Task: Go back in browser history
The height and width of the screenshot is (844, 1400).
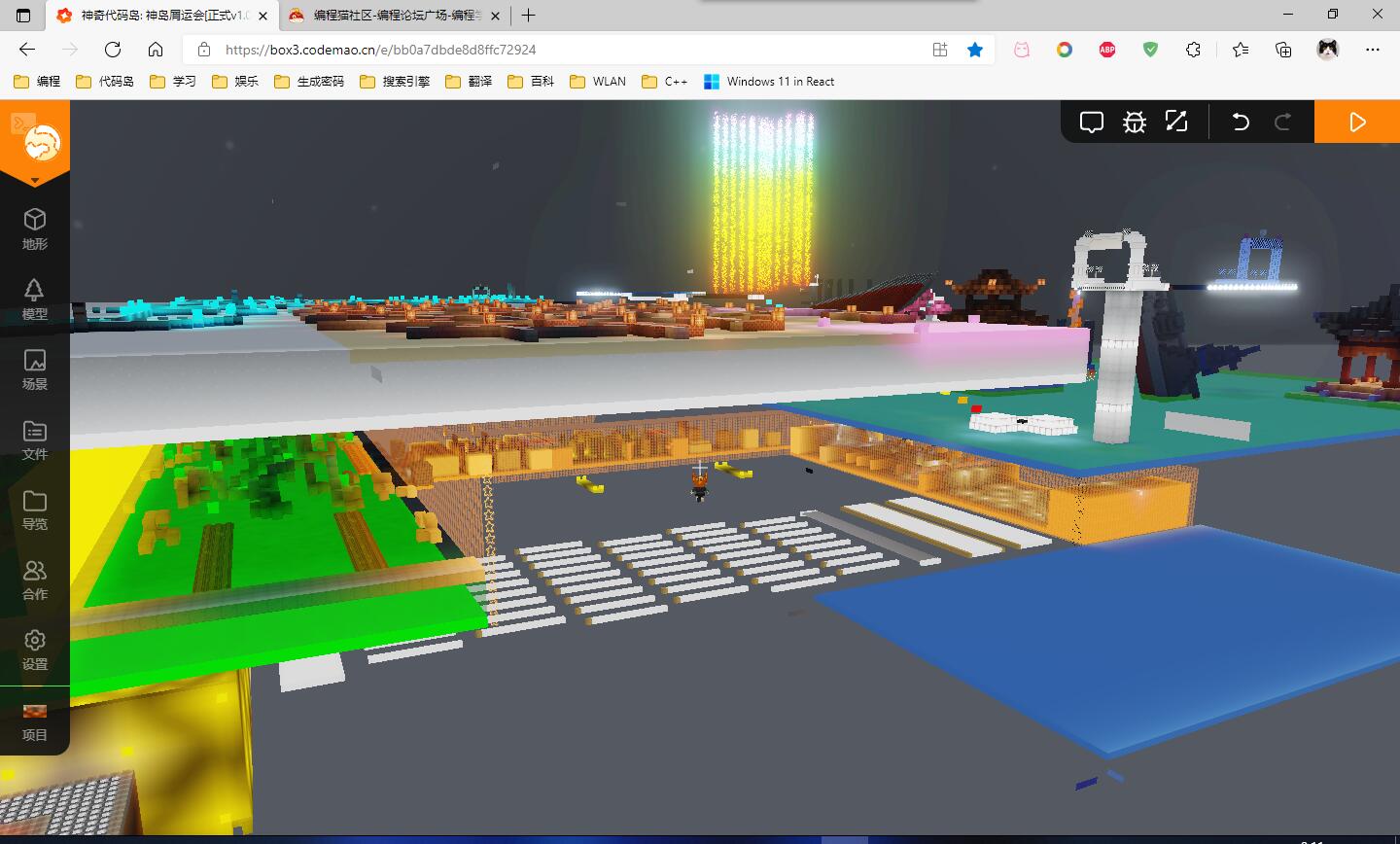Action: click(27, 50)
